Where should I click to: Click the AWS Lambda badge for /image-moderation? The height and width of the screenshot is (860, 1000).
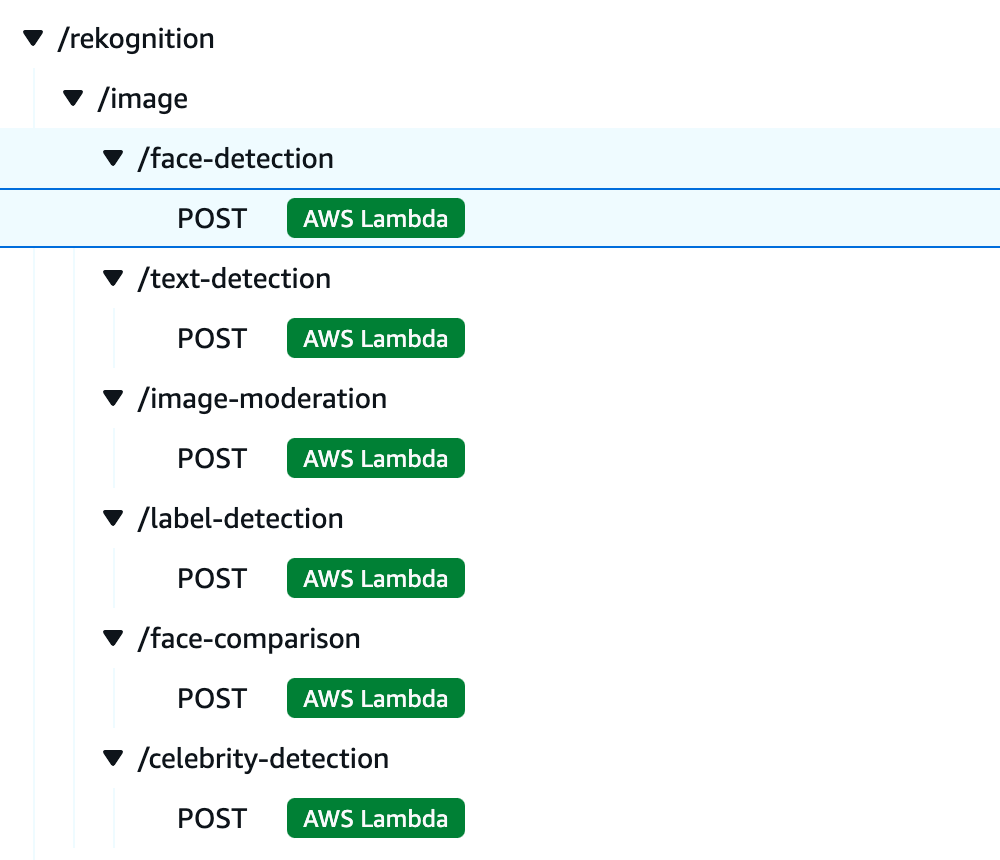coord(376,458)
